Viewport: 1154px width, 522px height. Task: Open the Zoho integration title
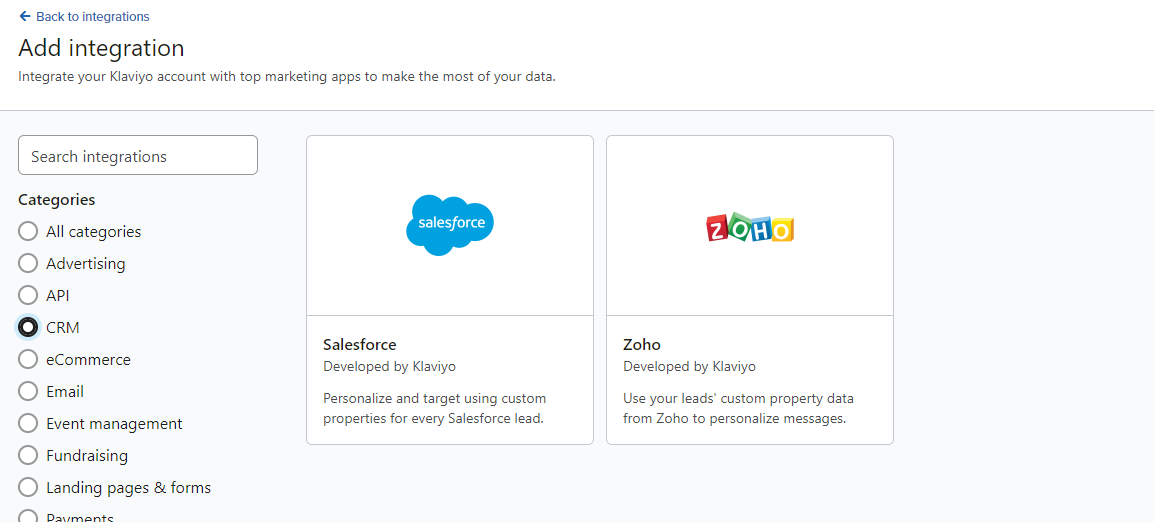click(x=642, y=344)
